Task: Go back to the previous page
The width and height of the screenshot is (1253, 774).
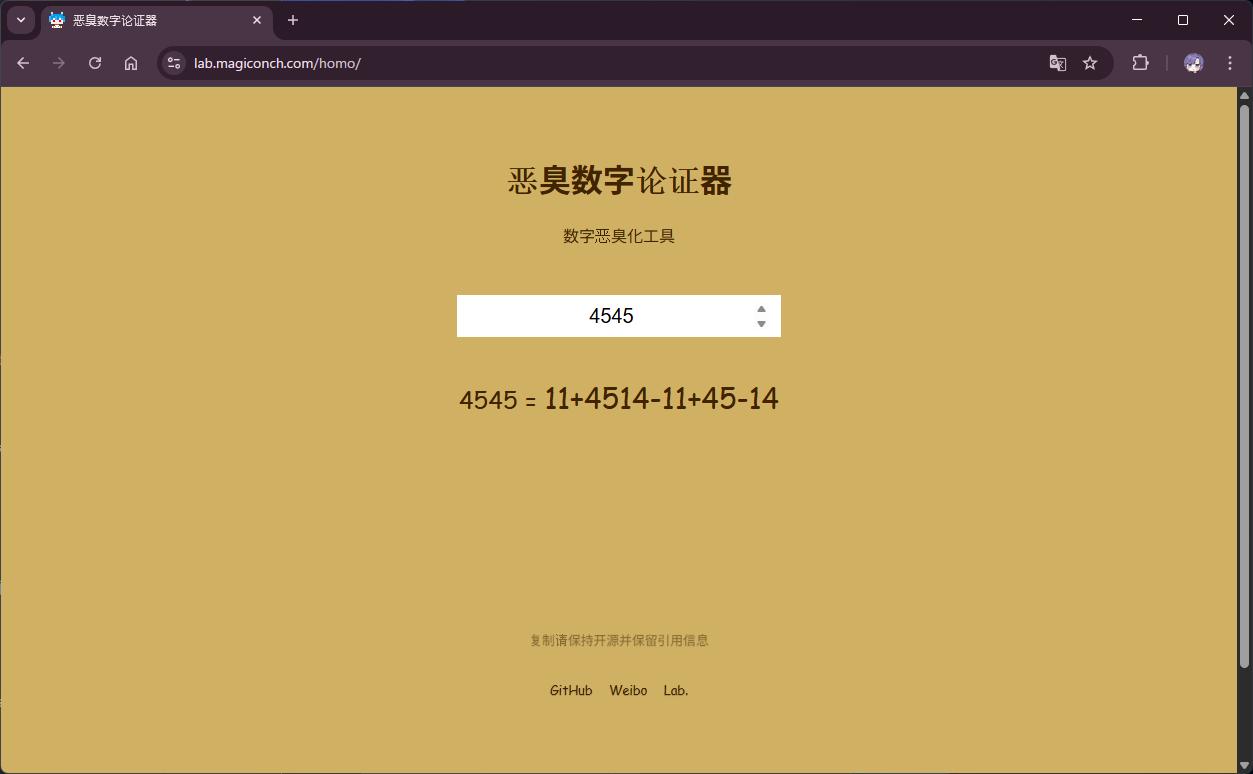Action: click(23, 63)
